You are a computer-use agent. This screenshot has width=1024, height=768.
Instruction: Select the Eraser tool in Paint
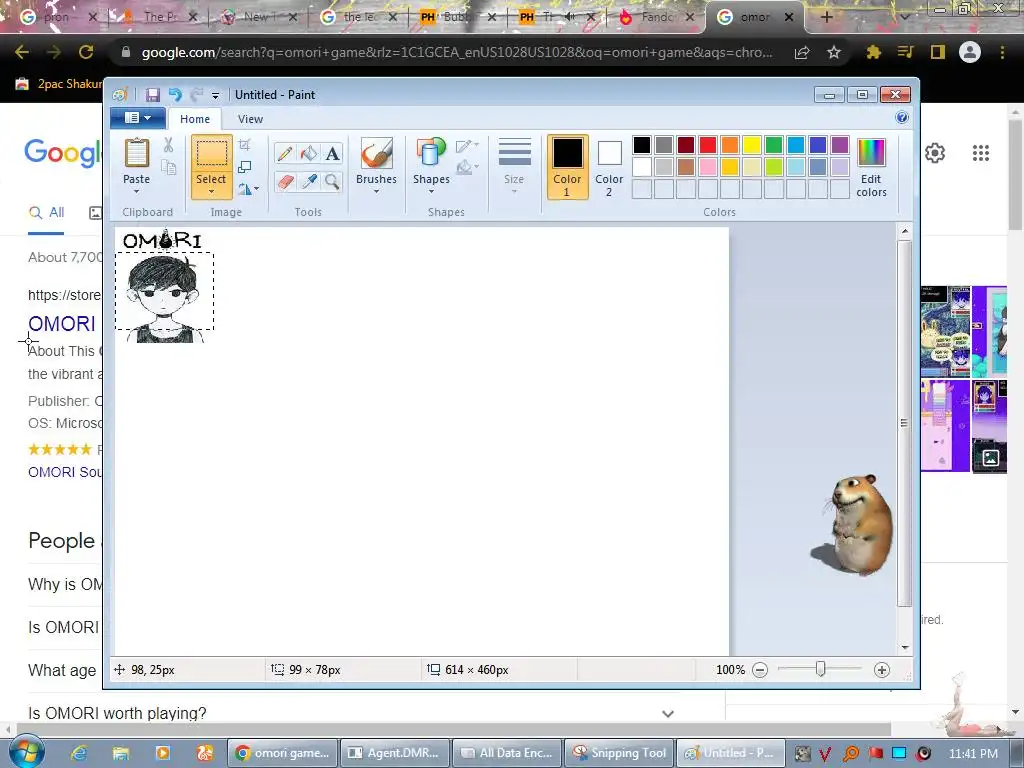coord(285,181)
